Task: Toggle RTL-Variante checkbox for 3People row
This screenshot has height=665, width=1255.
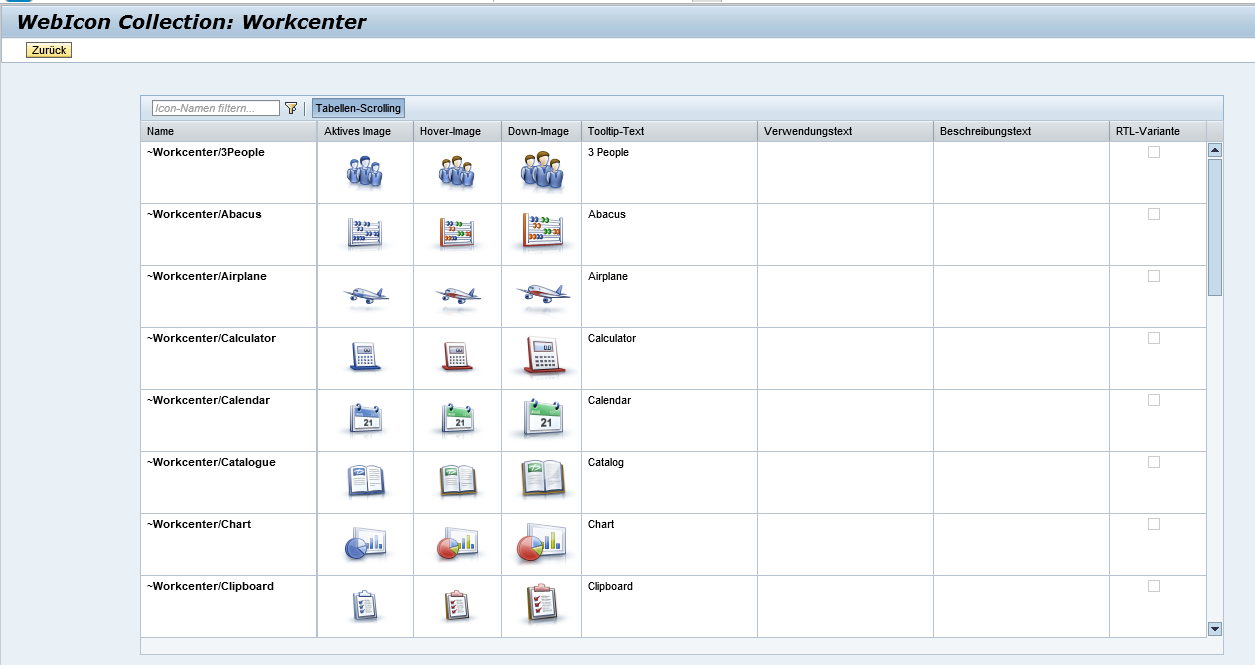Action: (1155, 152)
